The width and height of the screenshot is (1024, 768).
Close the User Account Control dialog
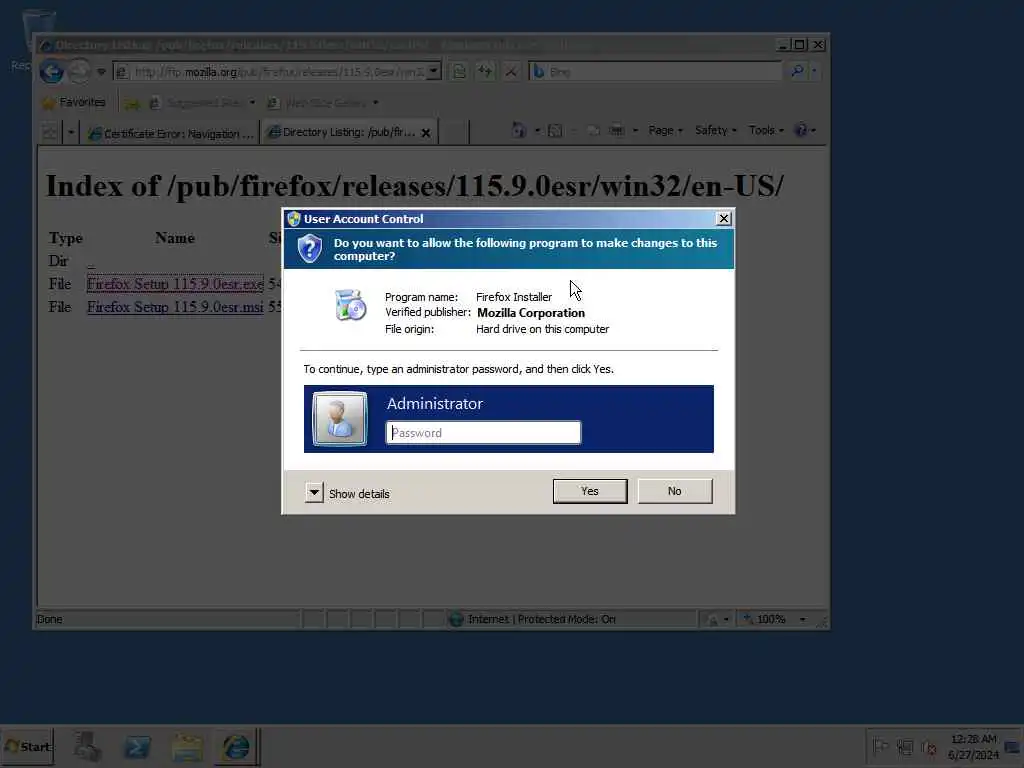724,219
